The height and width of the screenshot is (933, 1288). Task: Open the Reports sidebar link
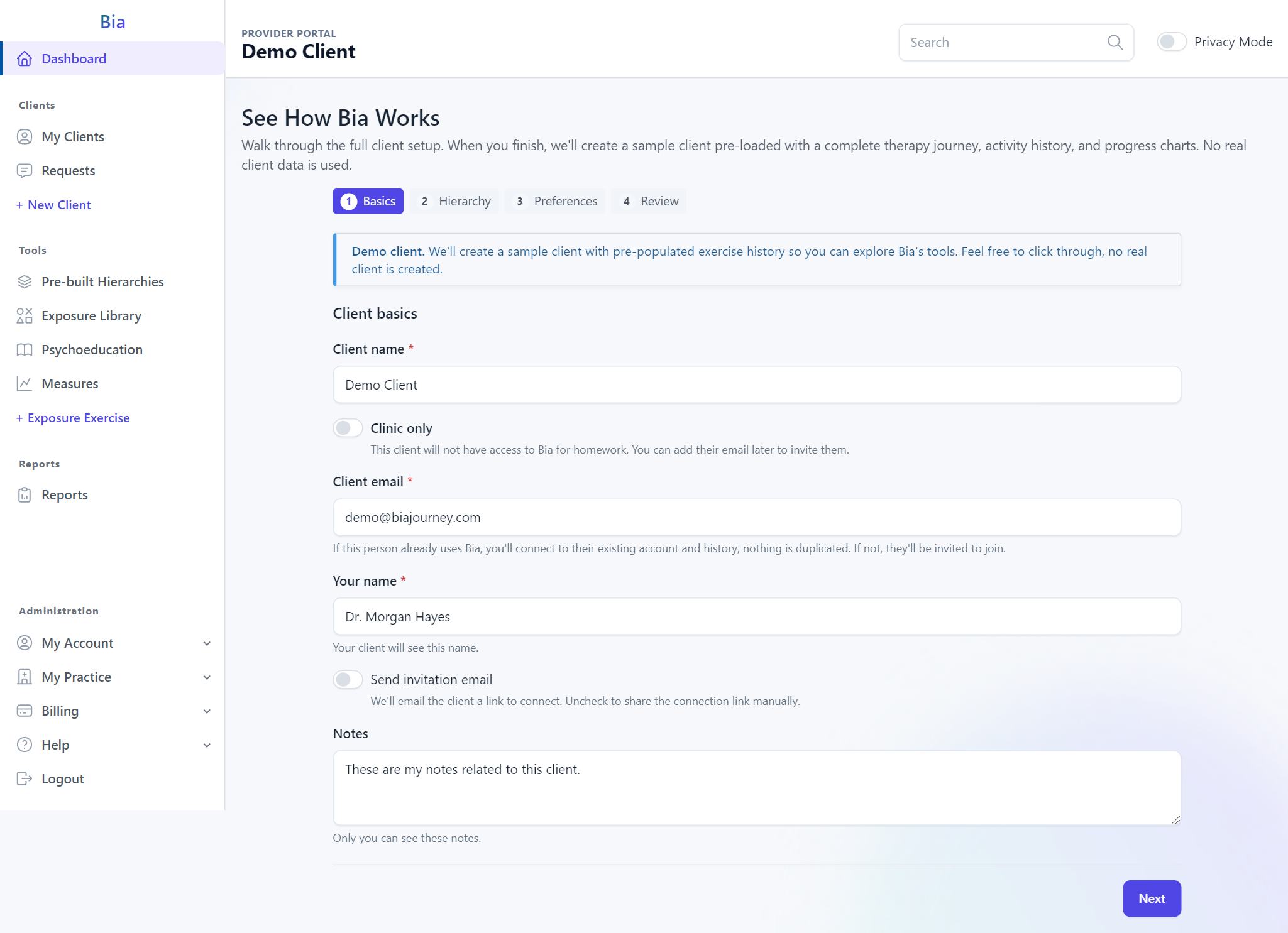[113, 494]
